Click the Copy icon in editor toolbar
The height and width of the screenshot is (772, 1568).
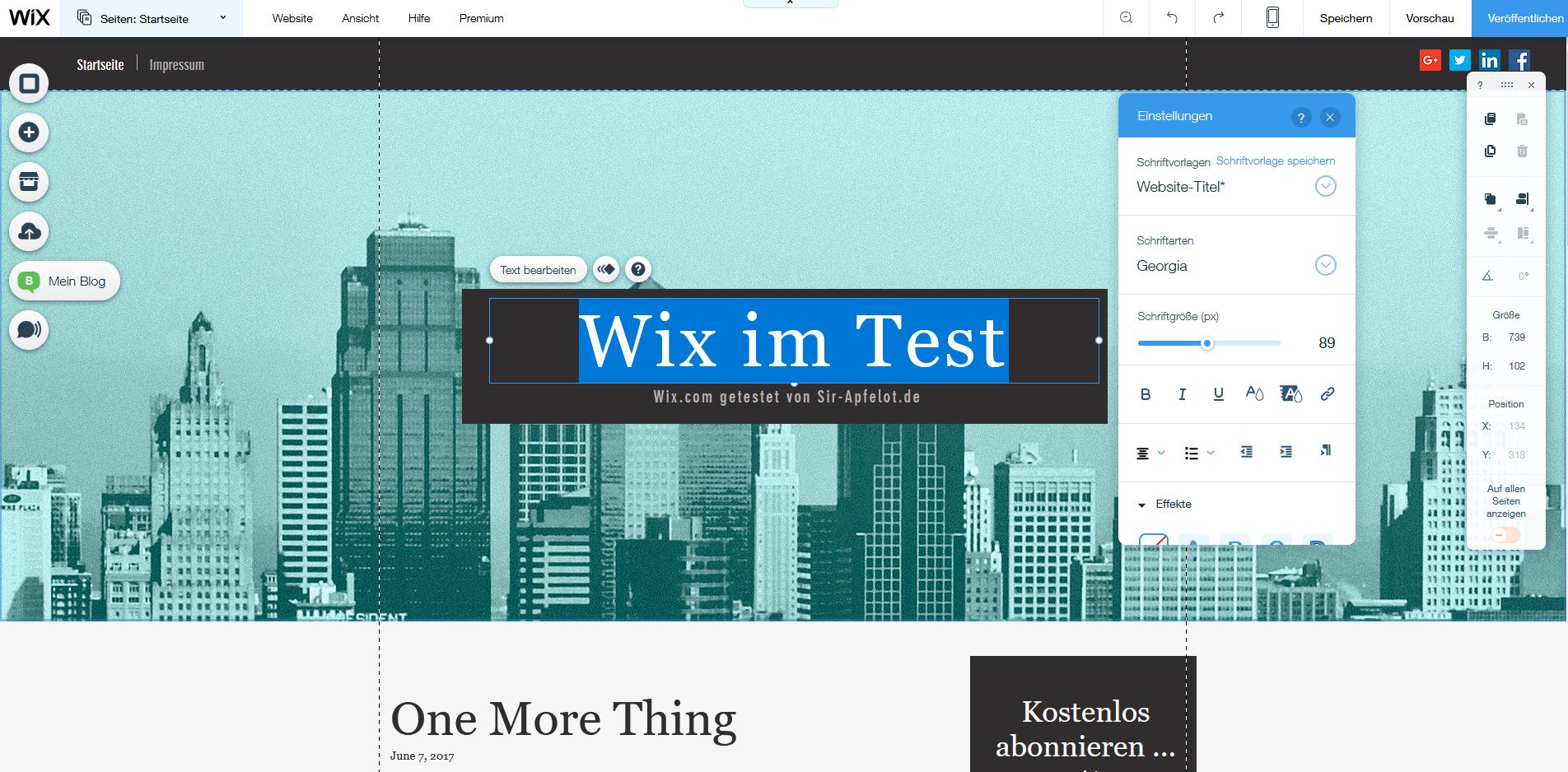(x=1490, y=119)
